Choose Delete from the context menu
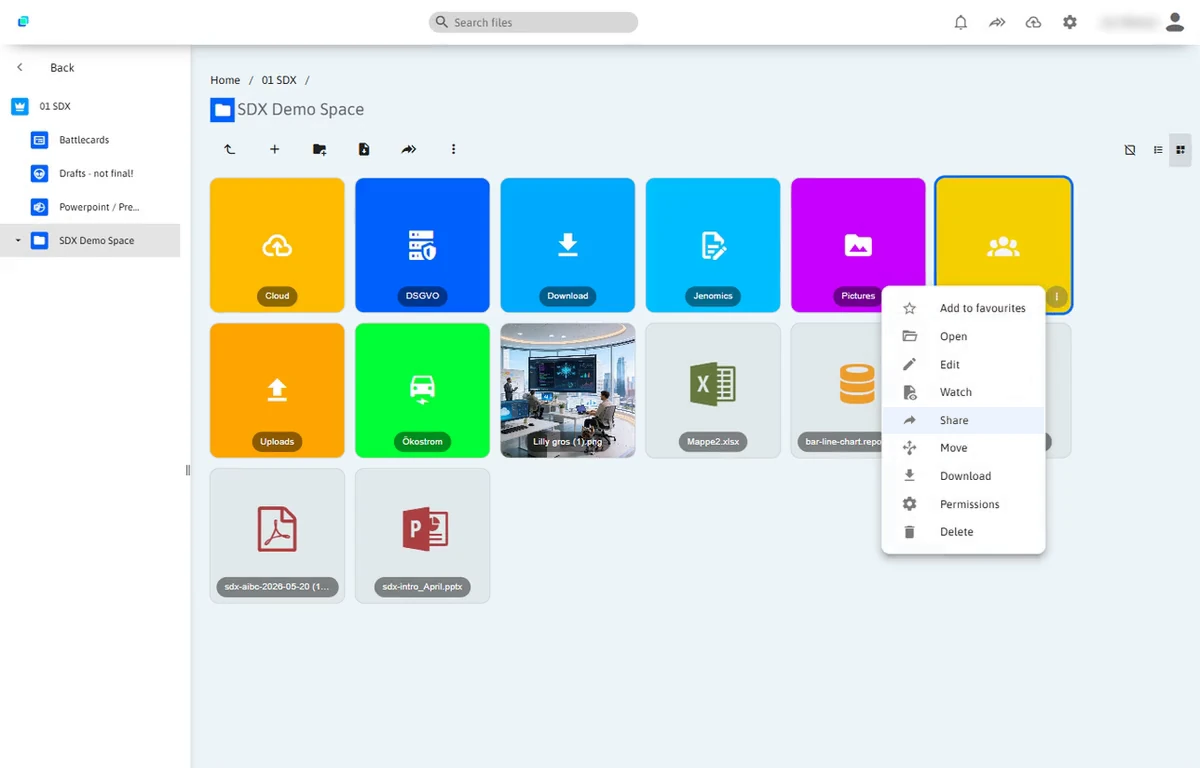Viewport: 1200px width, 768px height. 963,532
